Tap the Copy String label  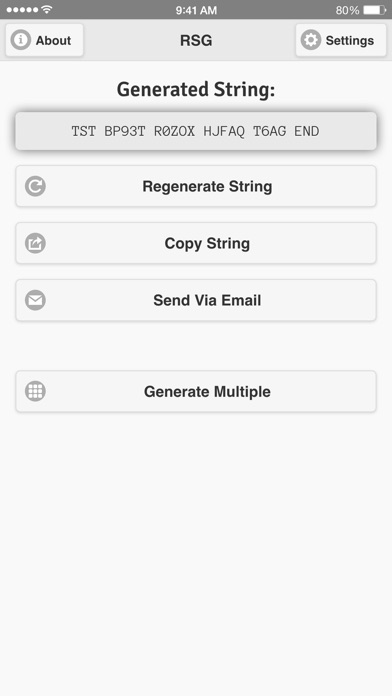pyautogui.click(x=207, y=243)
